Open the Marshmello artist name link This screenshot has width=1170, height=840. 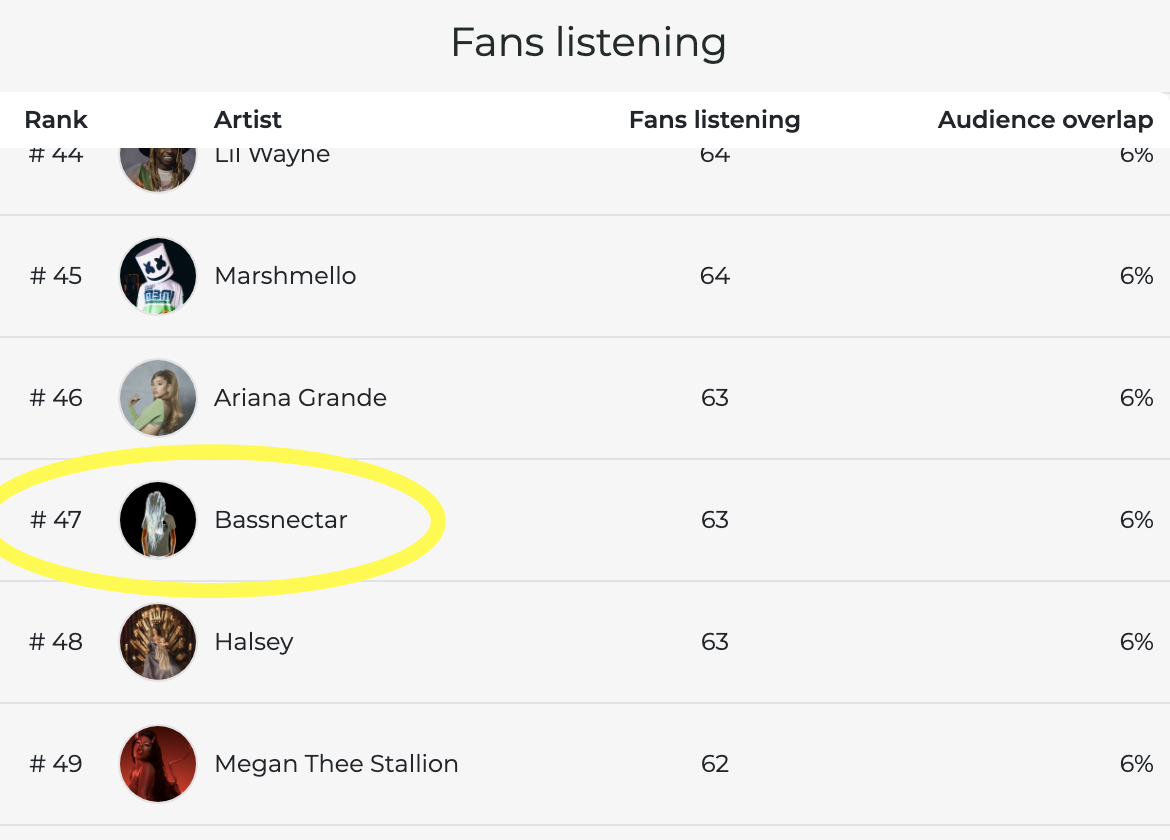[x=285, y=276]
